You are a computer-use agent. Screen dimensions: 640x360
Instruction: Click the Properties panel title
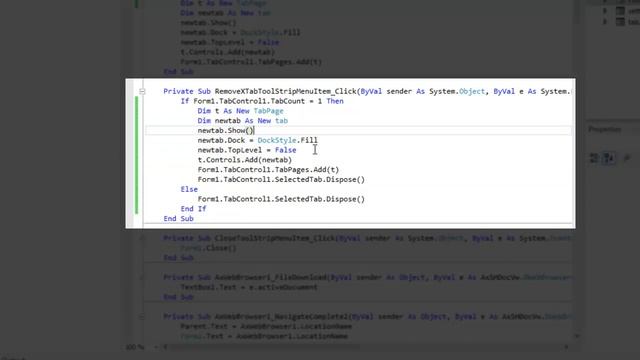[605, 129]
